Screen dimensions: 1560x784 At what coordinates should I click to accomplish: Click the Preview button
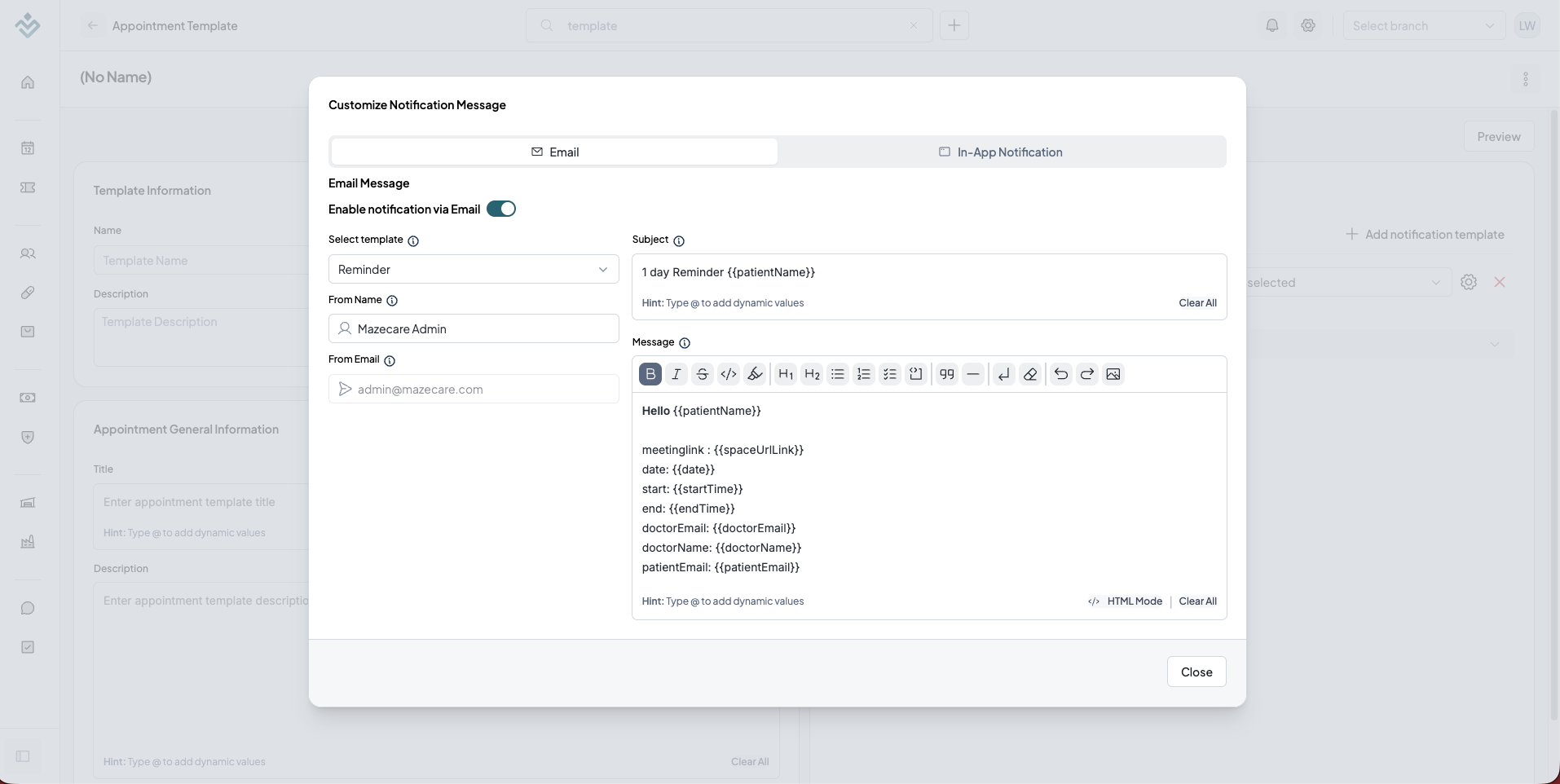tap(1499, 136)
